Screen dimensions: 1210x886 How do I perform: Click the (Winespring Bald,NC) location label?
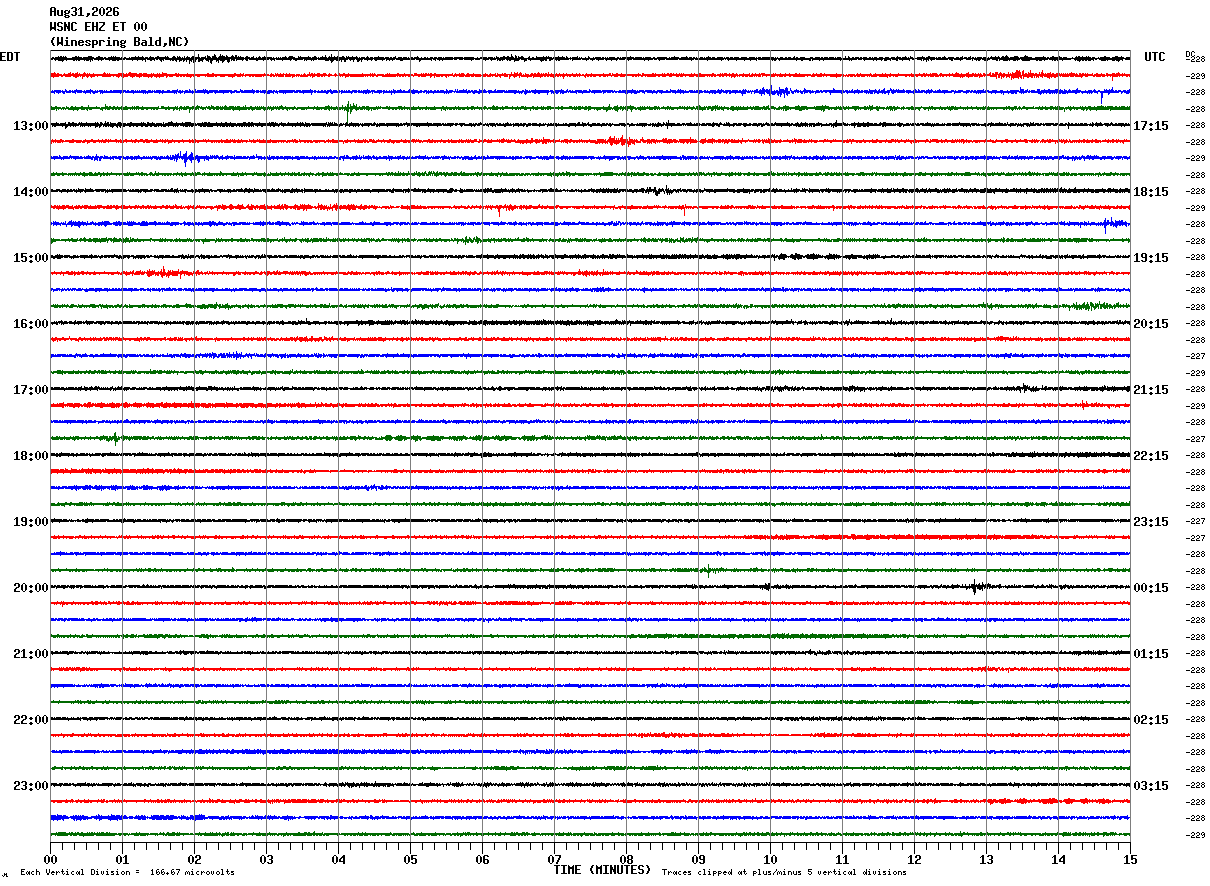(x=119, y=42)
